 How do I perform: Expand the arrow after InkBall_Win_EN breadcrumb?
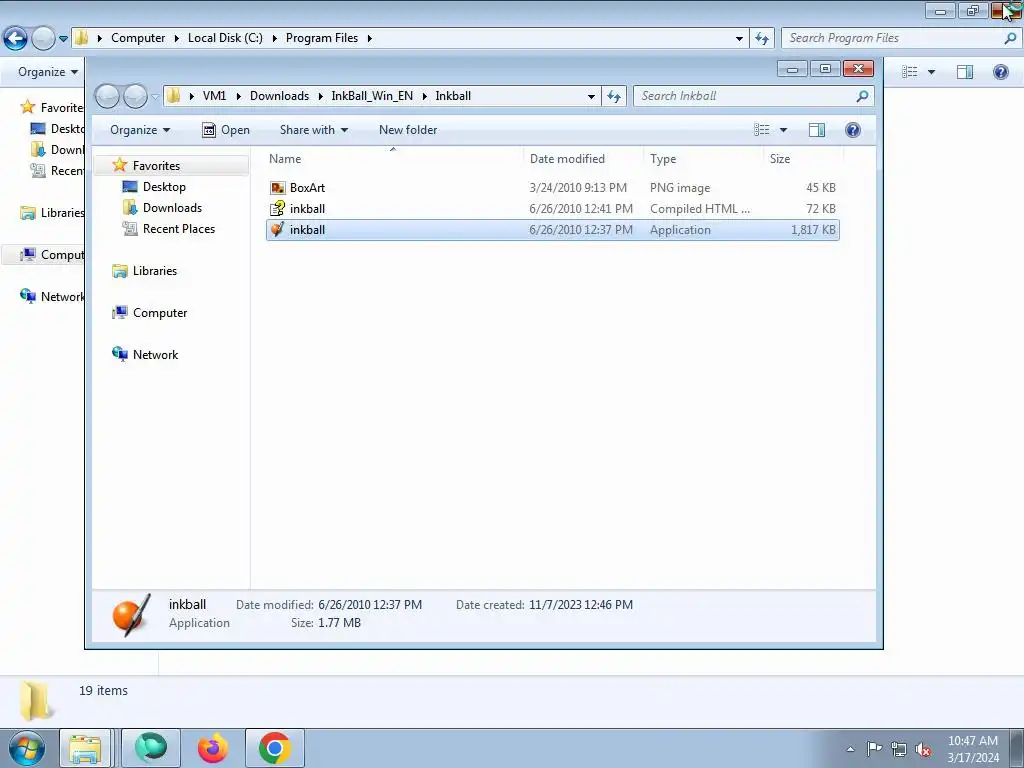pyautogui.click(x=424, y=96)
